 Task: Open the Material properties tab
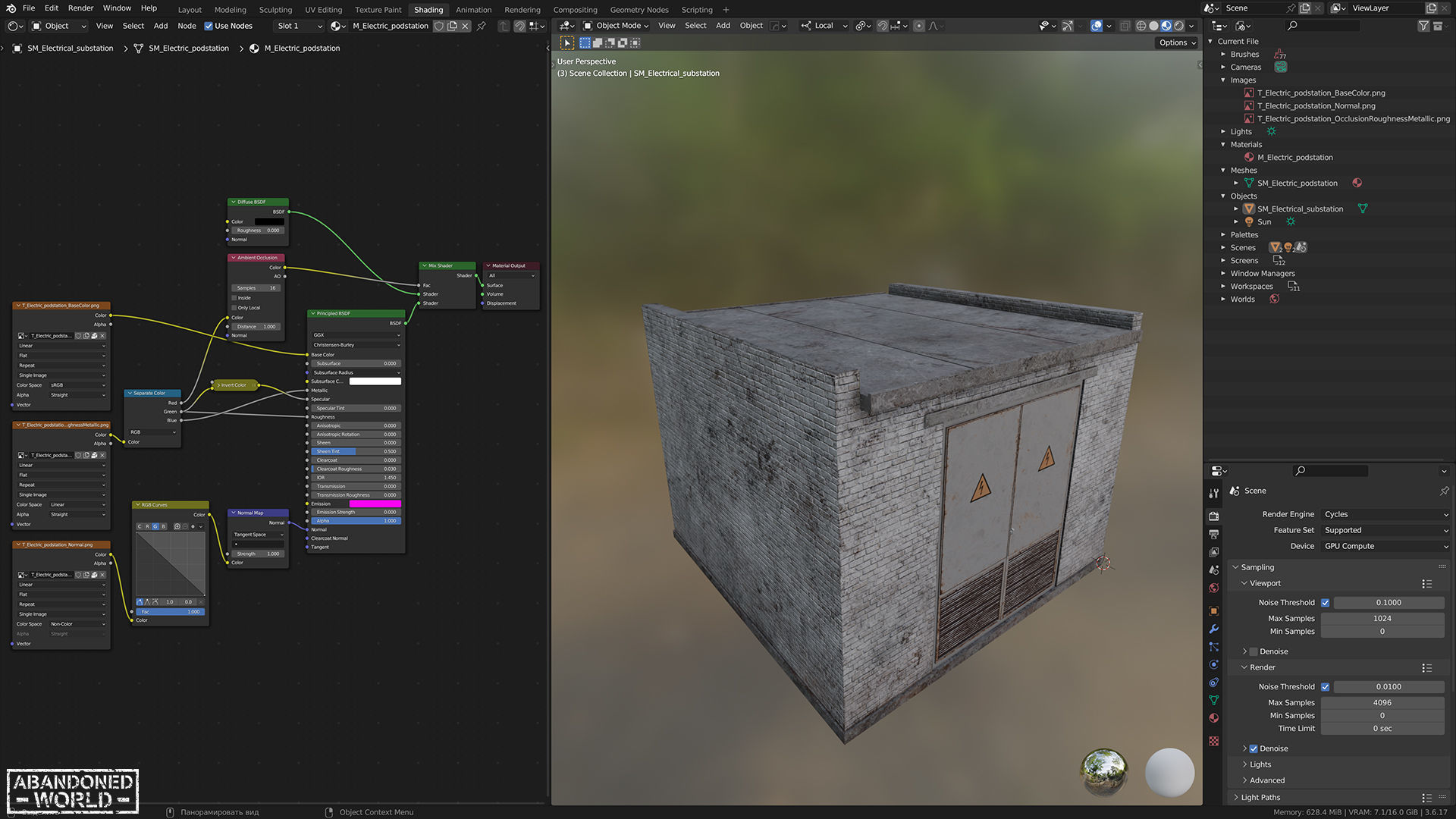(1214, 718)
